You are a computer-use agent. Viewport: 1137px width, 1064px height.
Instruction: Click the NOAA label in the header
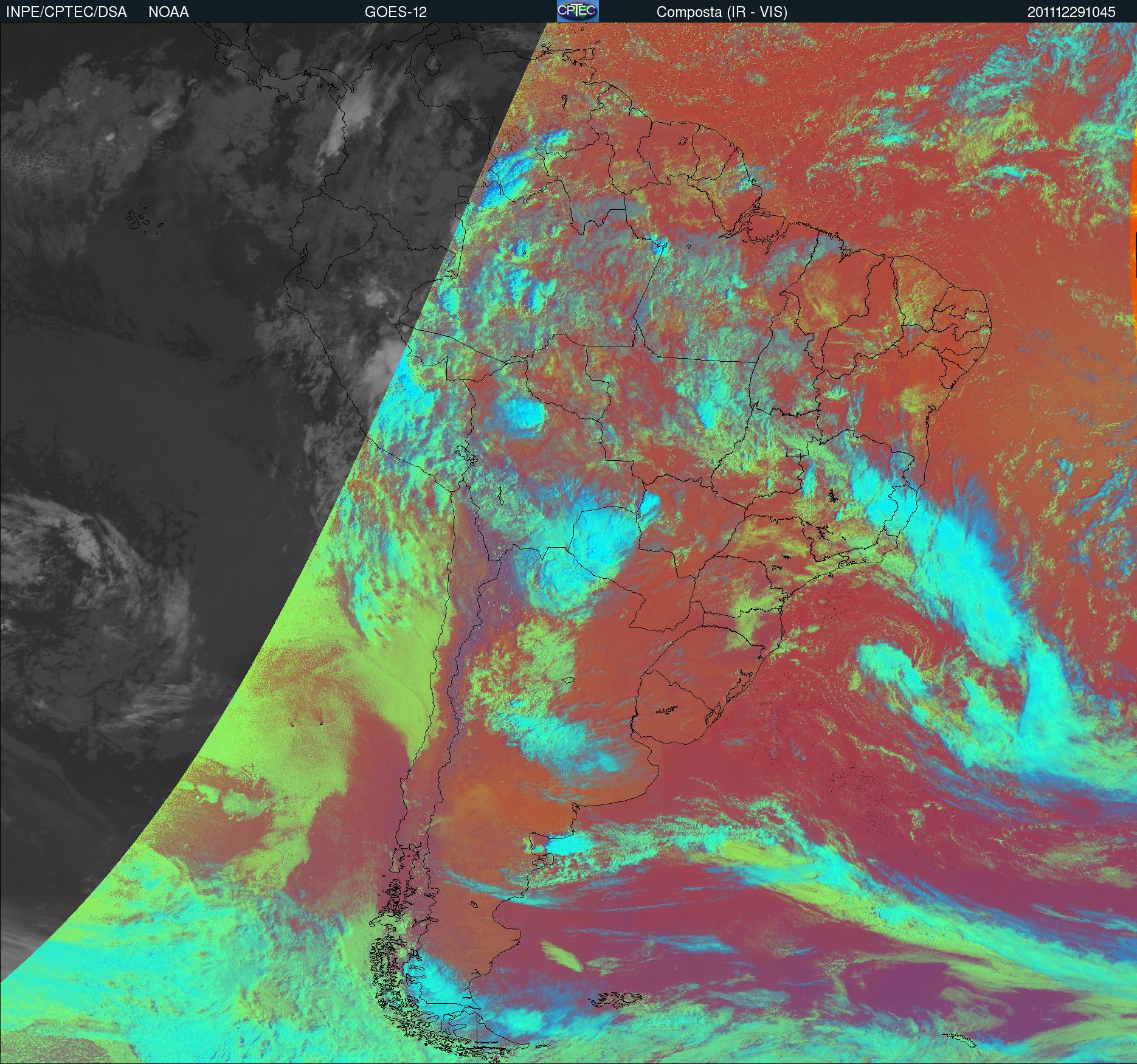click(x=168, y=12)
